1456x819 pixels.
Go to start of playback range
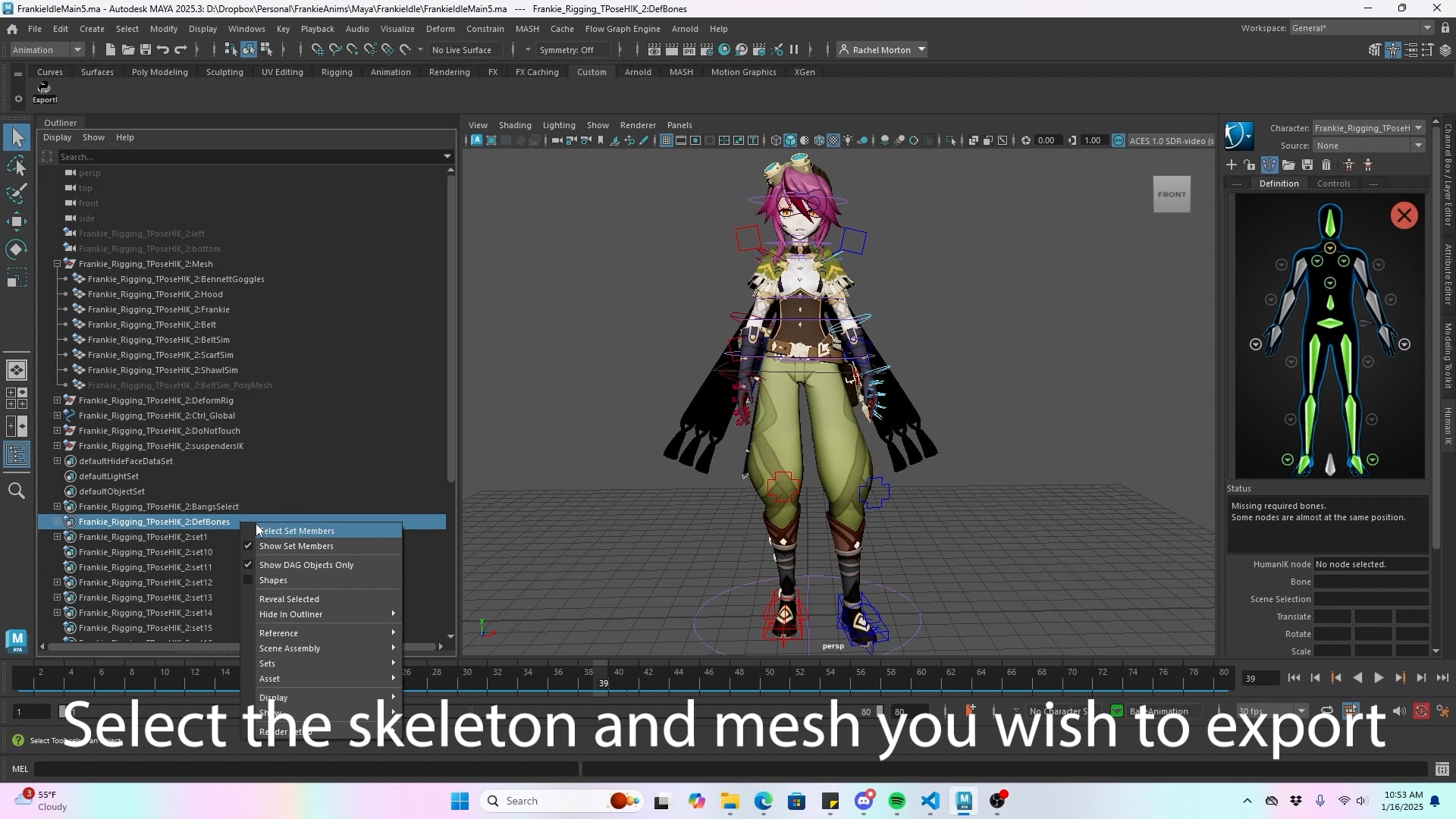click(x=1294, y=678)
